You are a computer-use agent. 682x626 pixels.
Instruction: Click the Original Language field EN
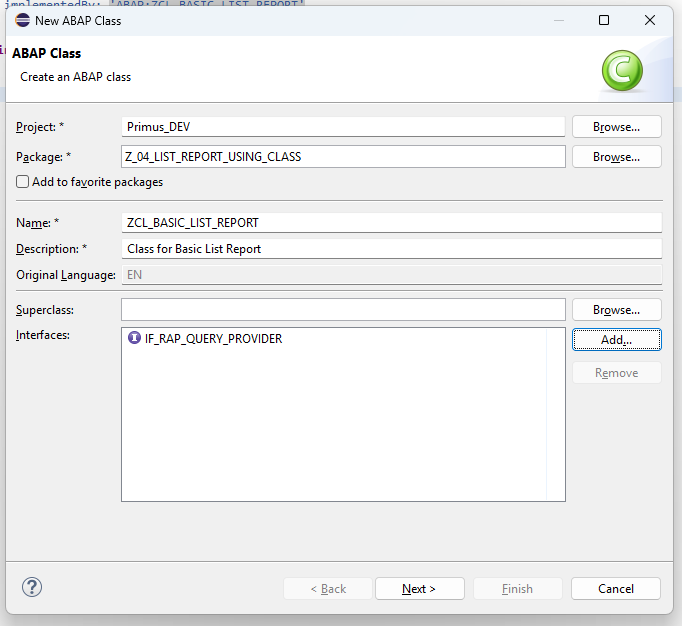[x=392, y=275]
